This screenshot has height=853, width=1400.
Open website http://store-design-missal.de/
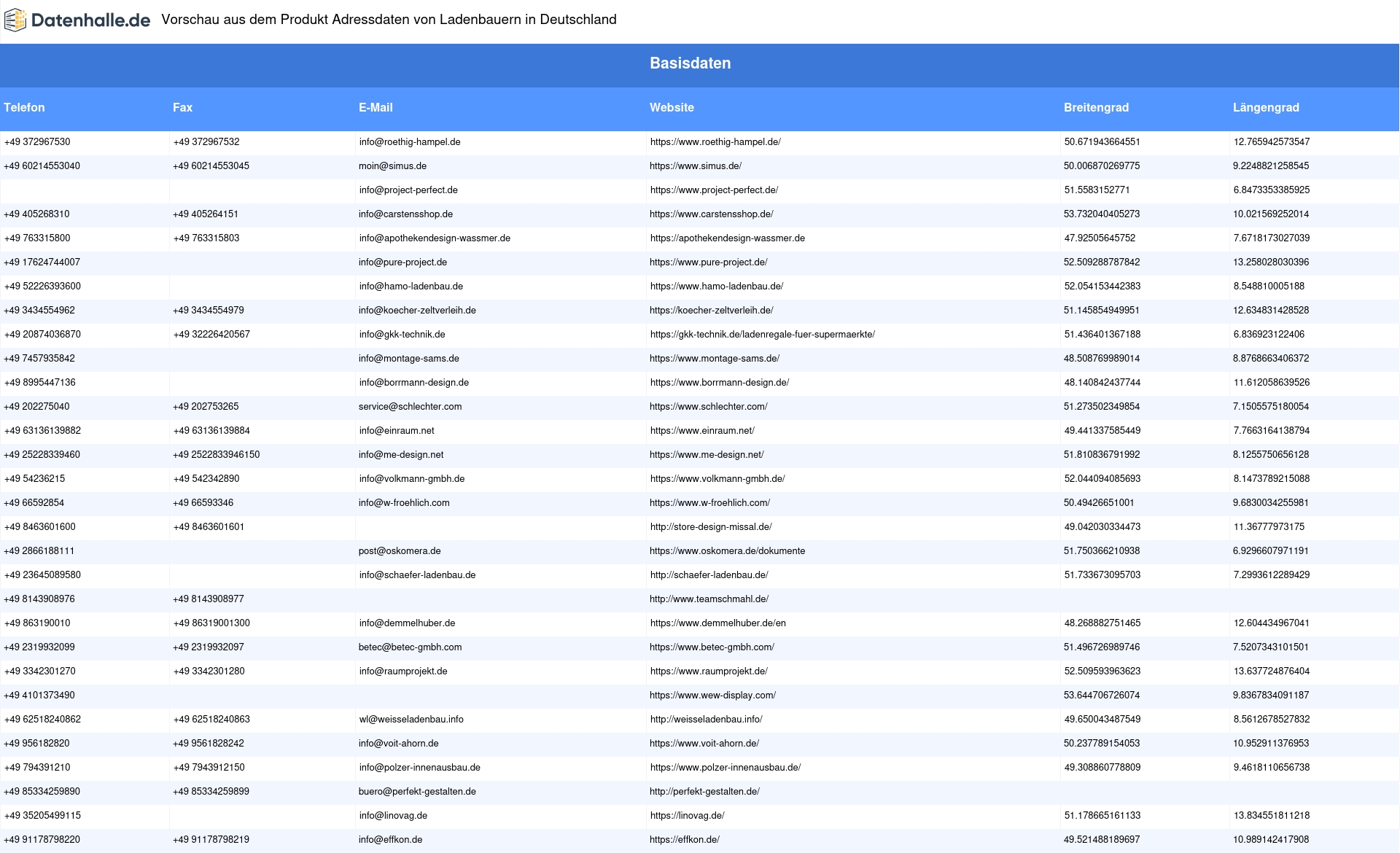click(711, 527)
